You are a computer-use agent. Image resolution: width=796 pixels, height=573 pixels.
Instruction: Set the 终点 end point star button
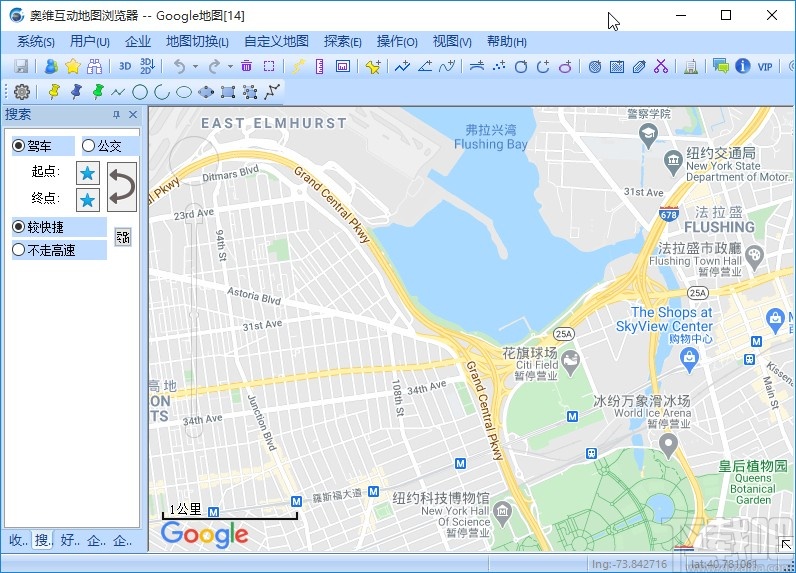[88, 200]
